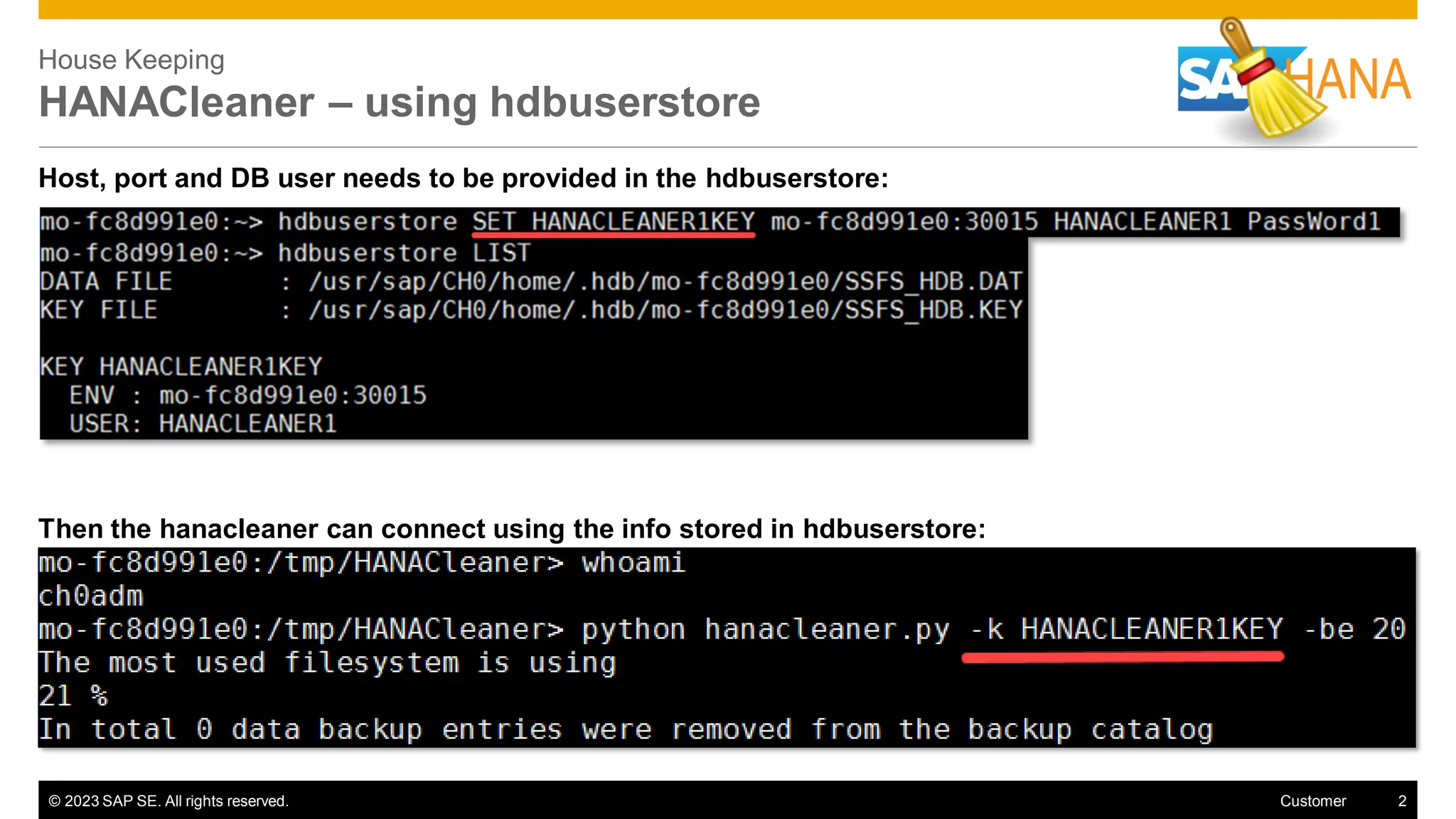Click the copyright 2023 SAP SE footer
This screenshot has height=819, width=1456.
coord(168,801)
